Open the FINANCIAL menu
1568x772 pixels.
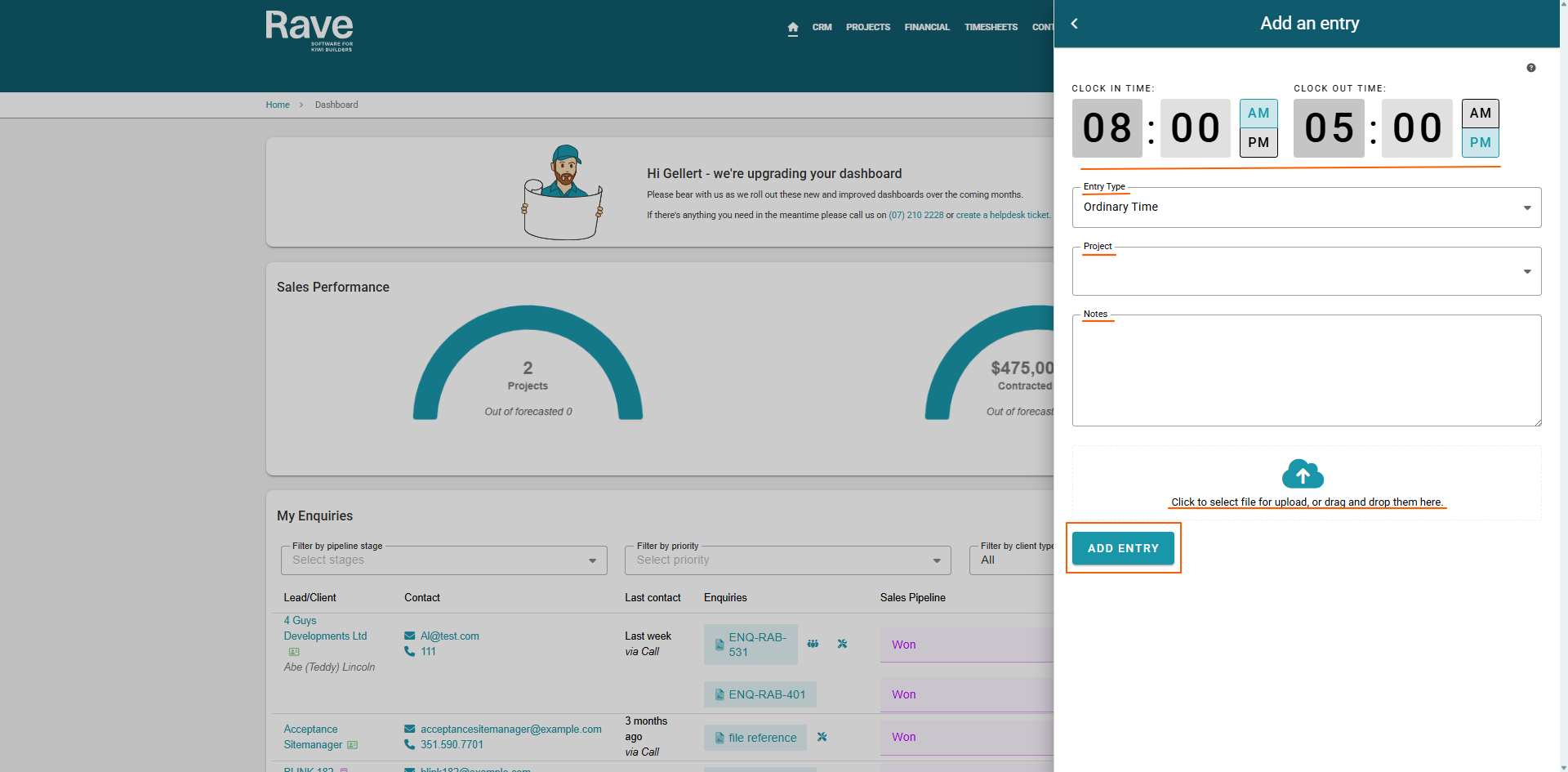click(927, 28)
